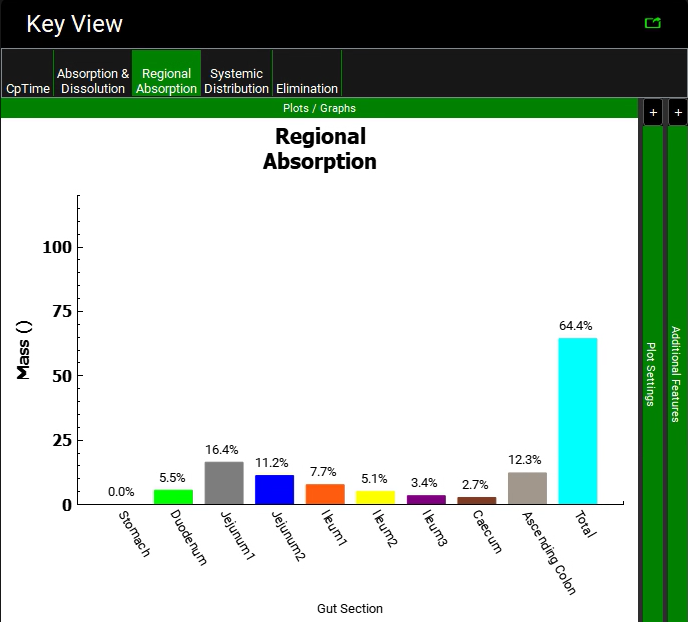Open the vertical Additional Features panel
Viewport: 688px width, 622px height.
677,374
